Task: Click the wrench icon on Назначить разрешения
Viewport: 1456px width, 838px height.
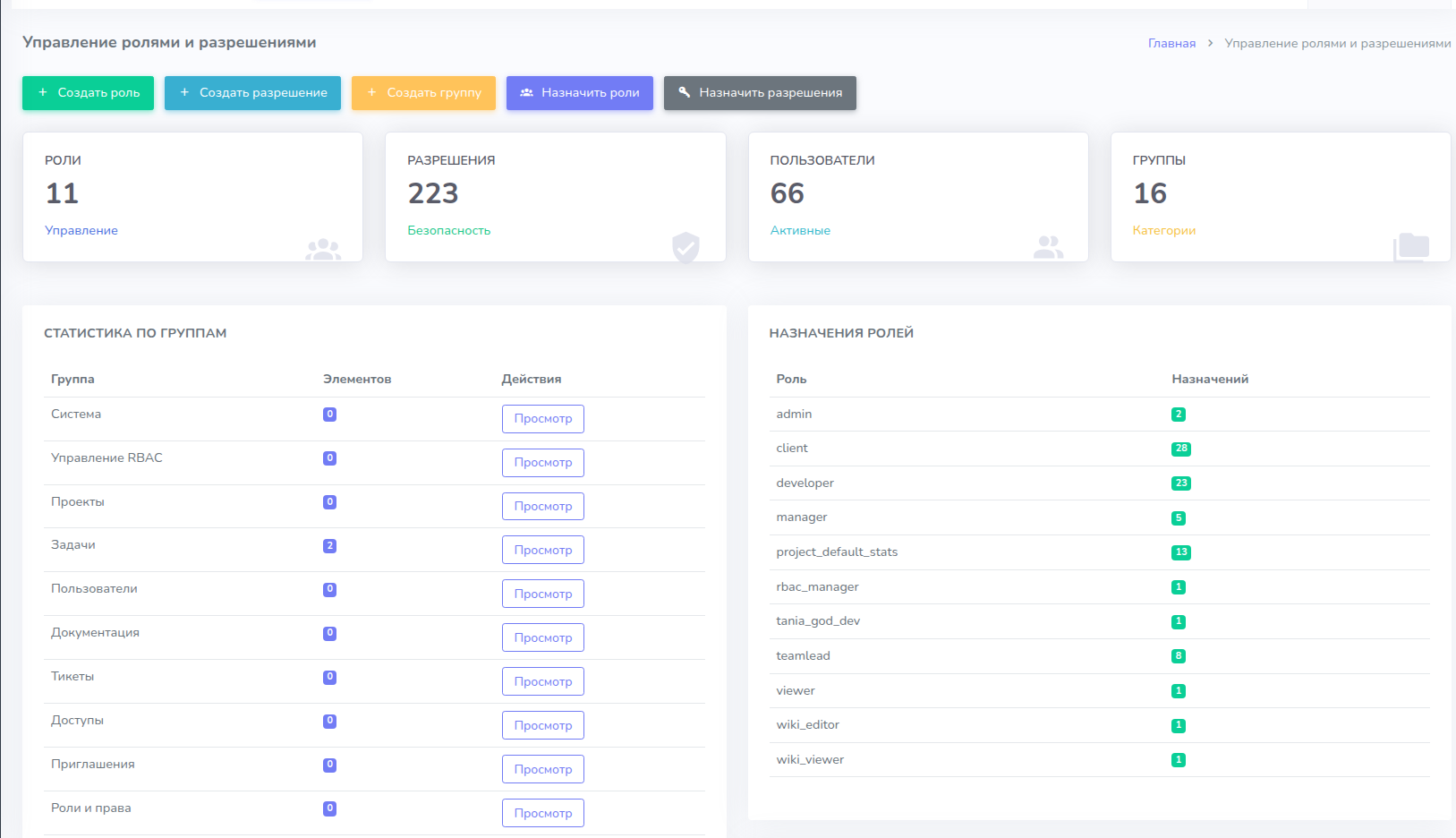Action: coord(684,92)
